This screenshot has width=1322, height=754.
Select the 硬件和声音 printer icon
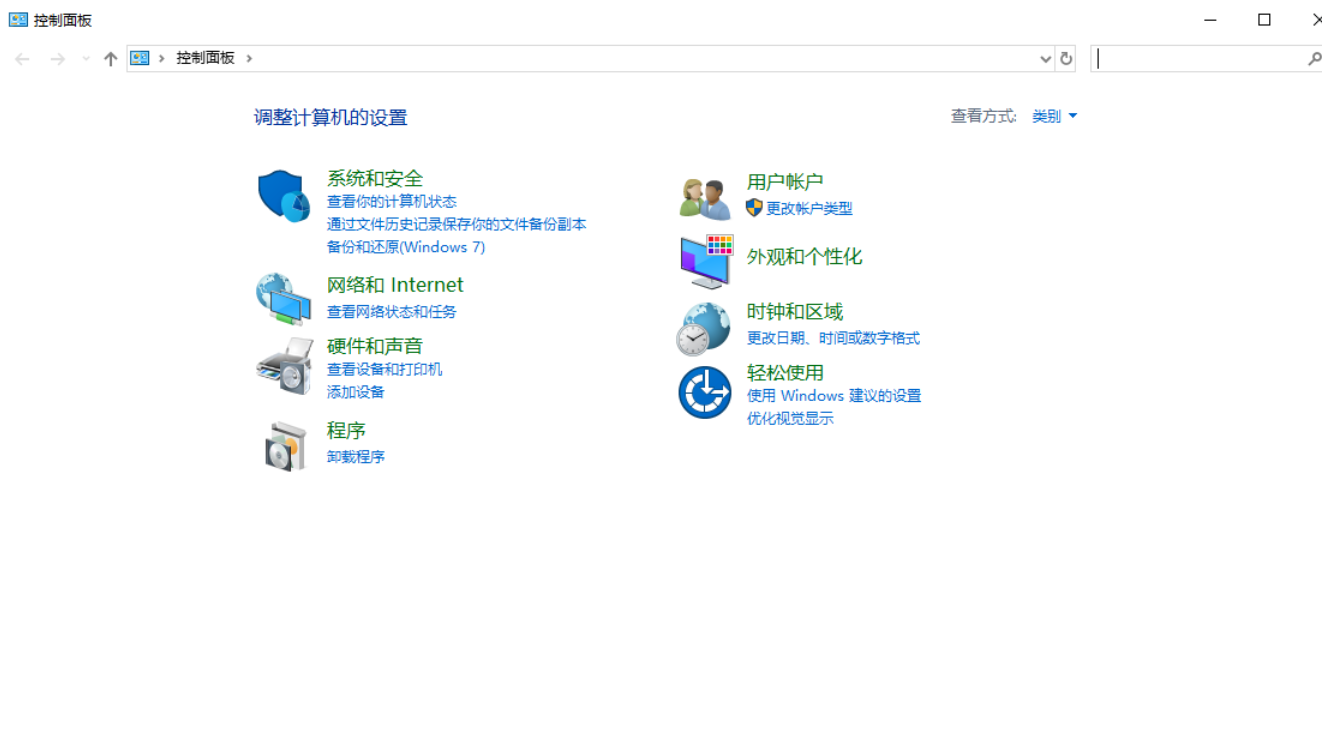click(284, 366)
